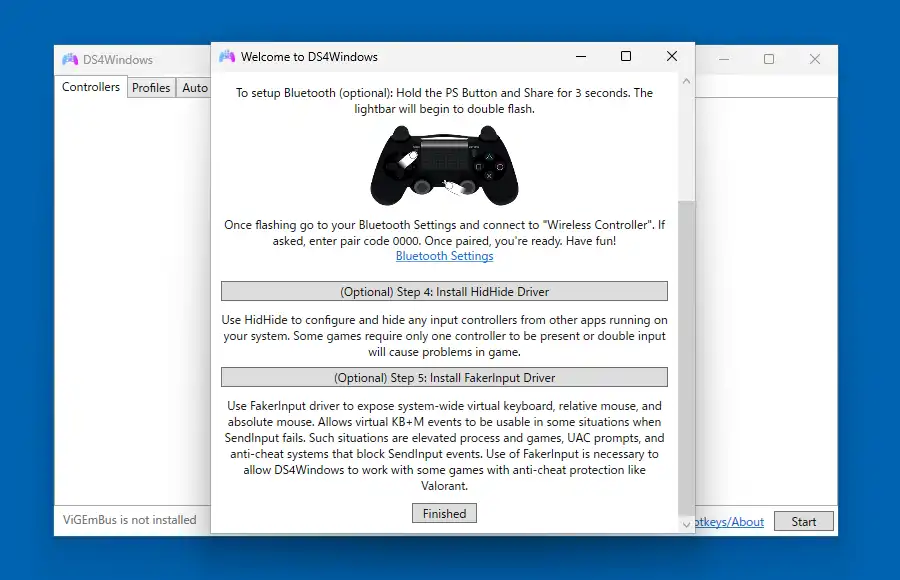Image resolution: width=900 pixels, height=580 pixels.
Task: Close the background DS4Windows window
Action: tap(814, 59)
